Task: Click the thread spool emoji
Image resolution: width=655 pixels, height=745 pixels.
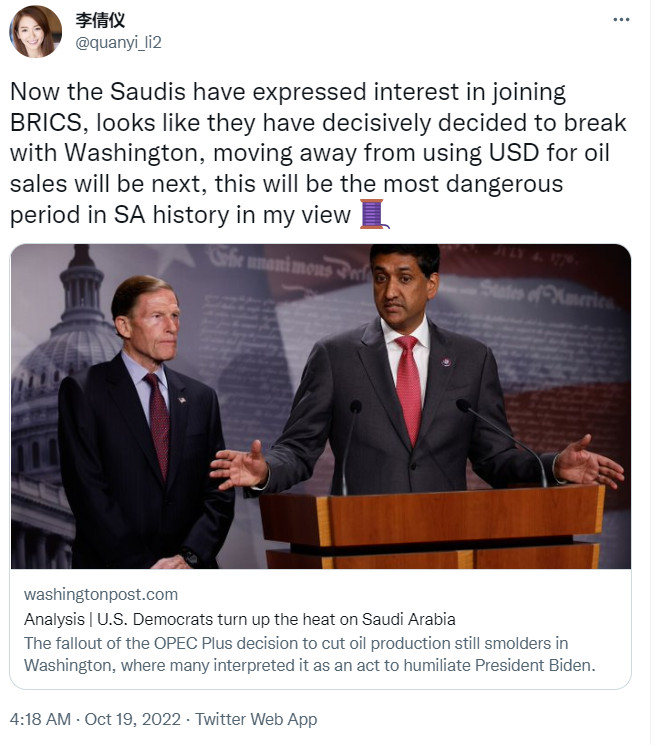Action: [x=372, y=214]
